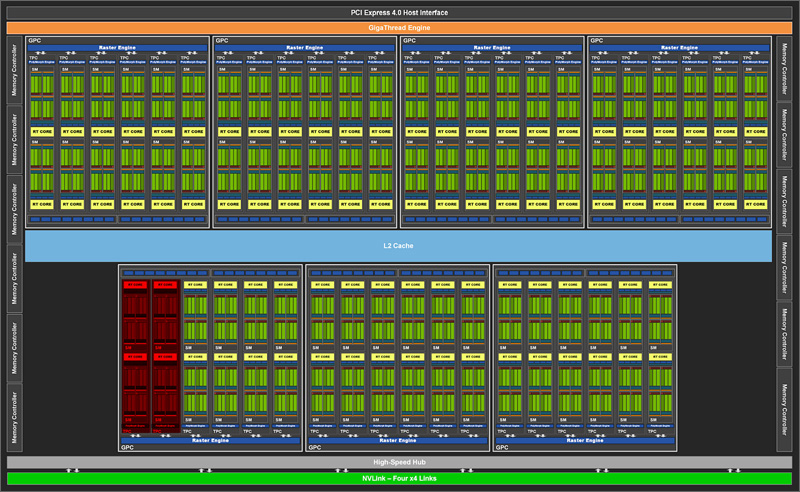Select the topmost Memory Controller on the right edge
800x492 pixels.
784,68
